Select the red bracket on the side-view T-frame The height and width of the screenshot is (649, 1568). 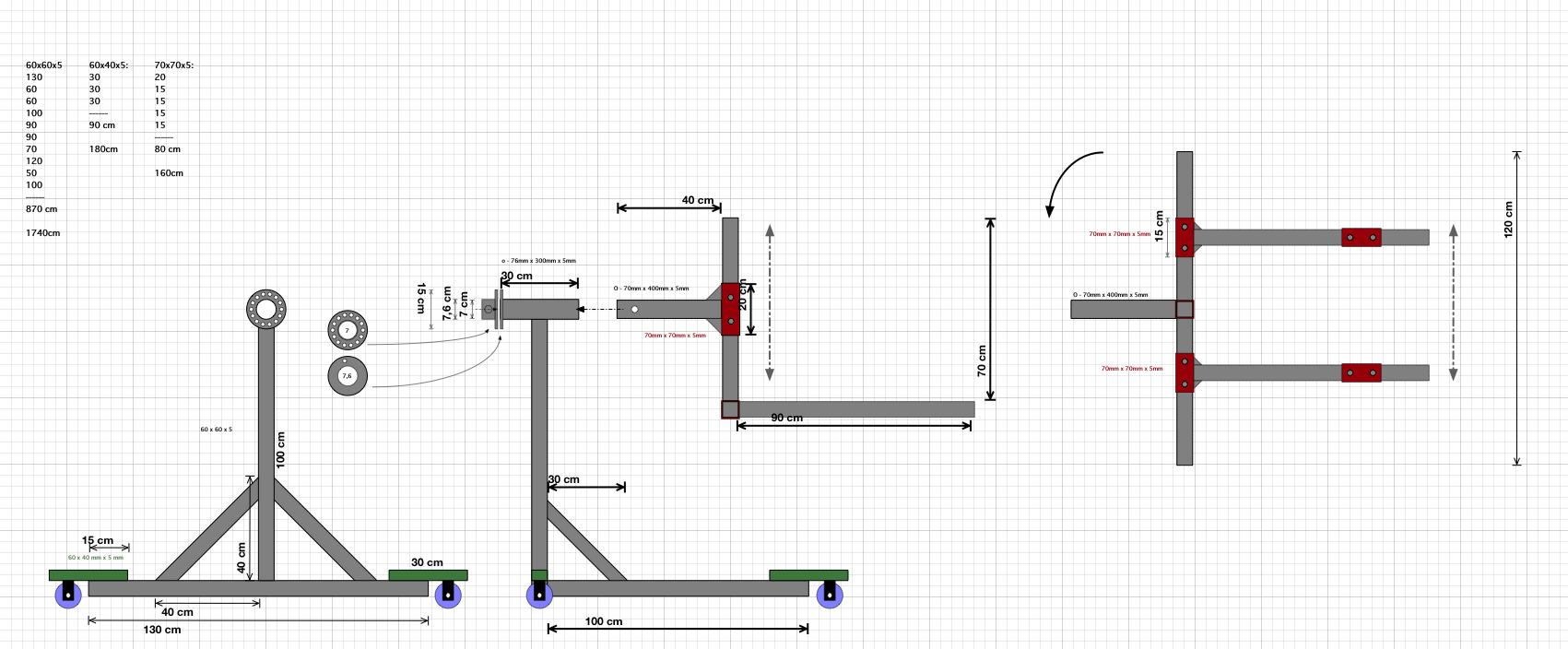[730, 309]
